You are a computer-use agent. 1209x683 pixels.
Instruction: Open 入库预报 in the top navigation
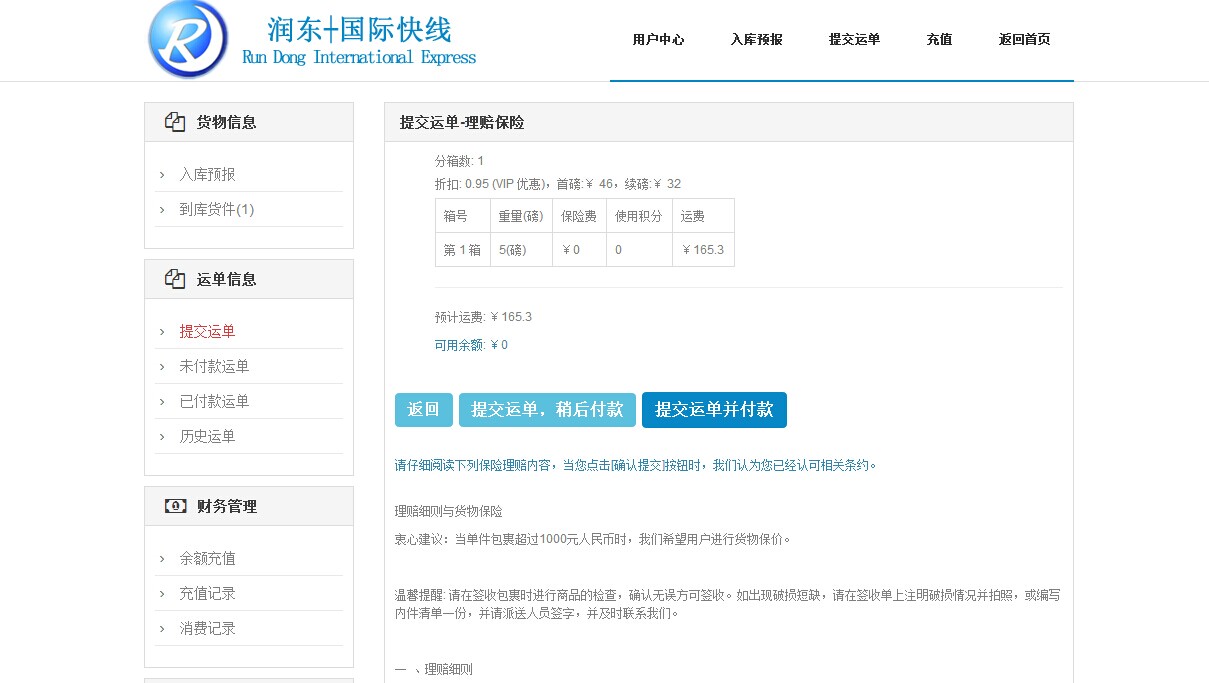(x=756, y=40)
